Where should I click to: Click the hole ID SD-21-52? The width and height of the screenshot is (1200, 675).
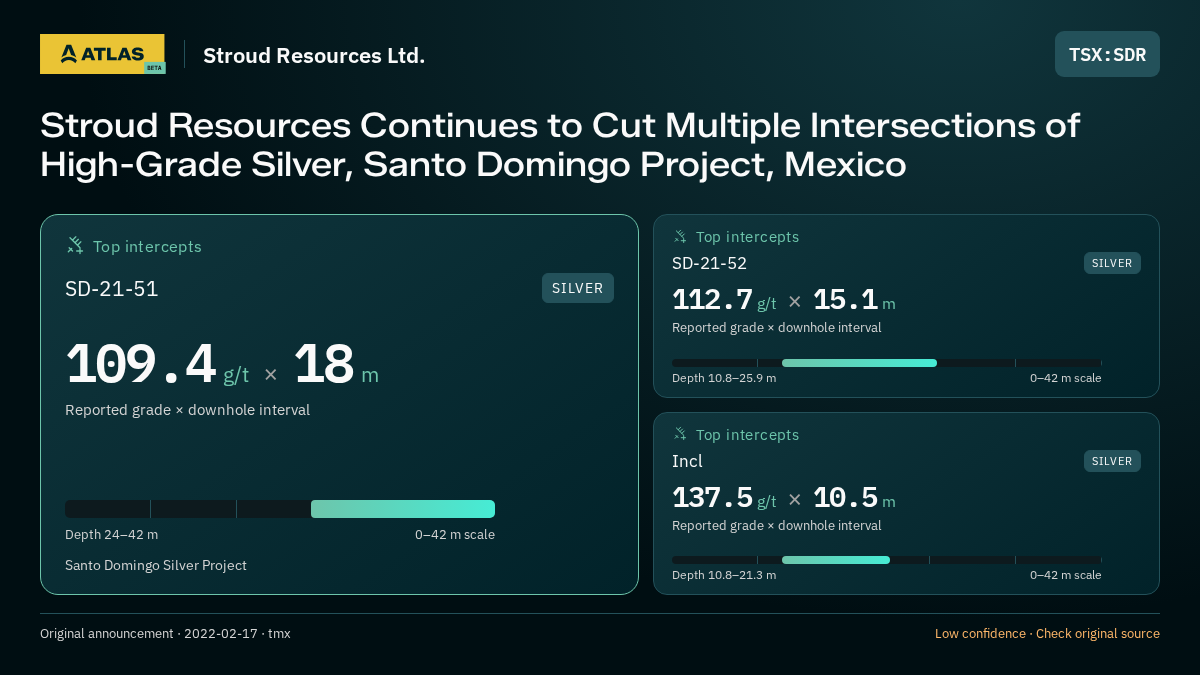[x=709, y=263]
